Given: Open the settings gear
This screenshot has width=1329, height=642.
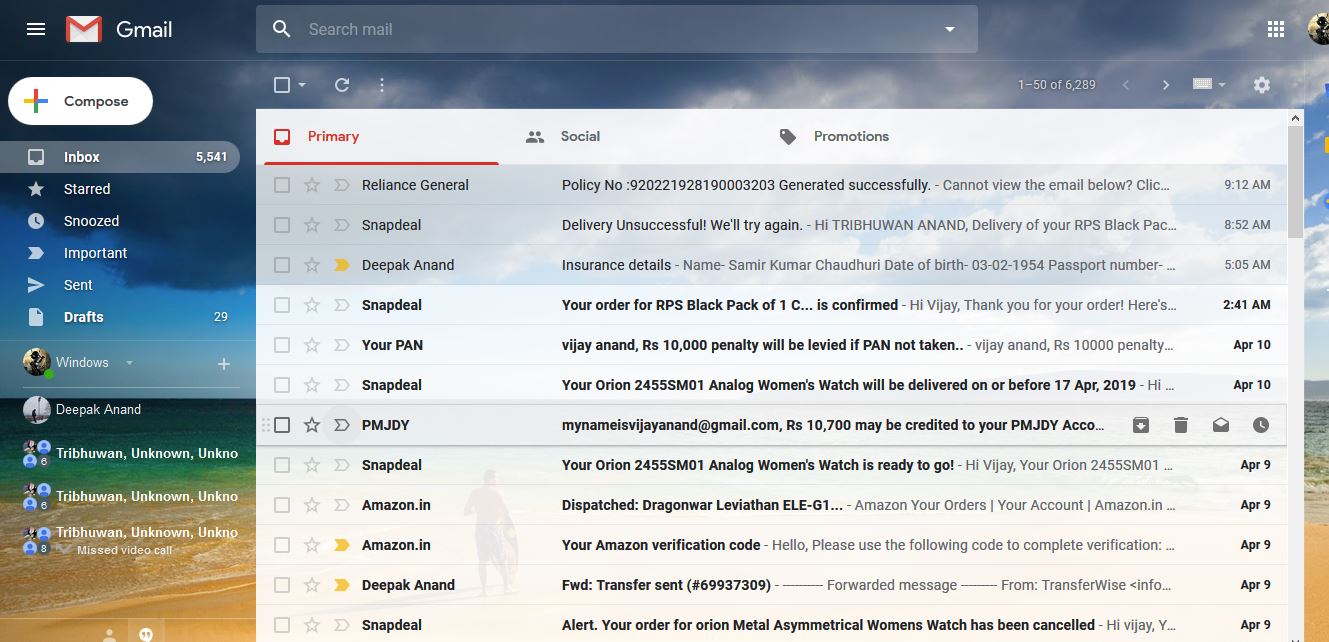Looking at the screenshot, I should [x=1262, y=85].
